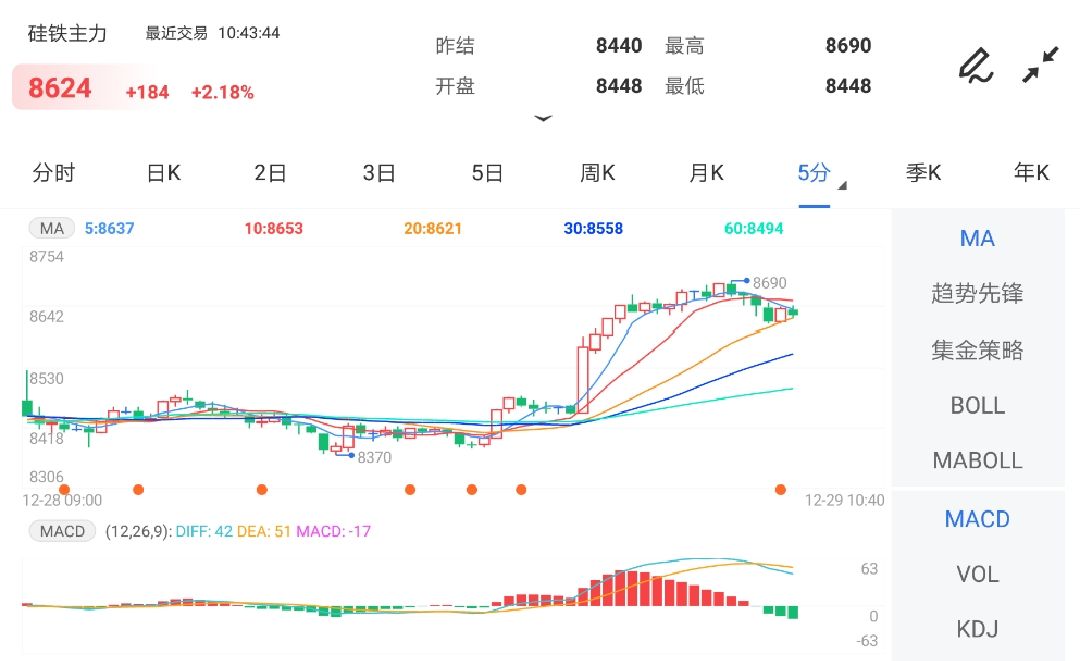Click the MA 5:8637 value
The image size is (1080, 661).
pyautogui.click(x=110, y=228)
